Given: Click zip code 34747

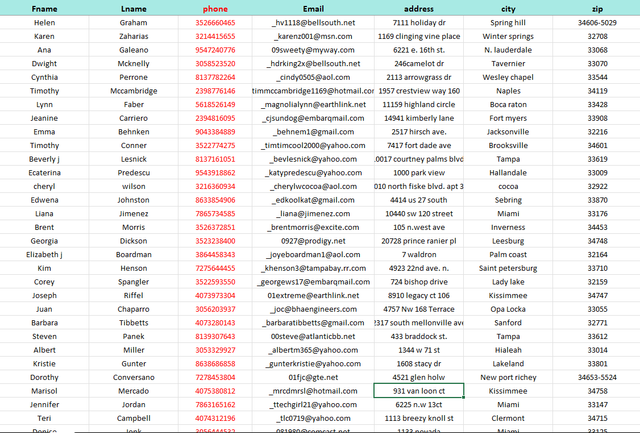Looking at the screenshot, I should (597, 295).
